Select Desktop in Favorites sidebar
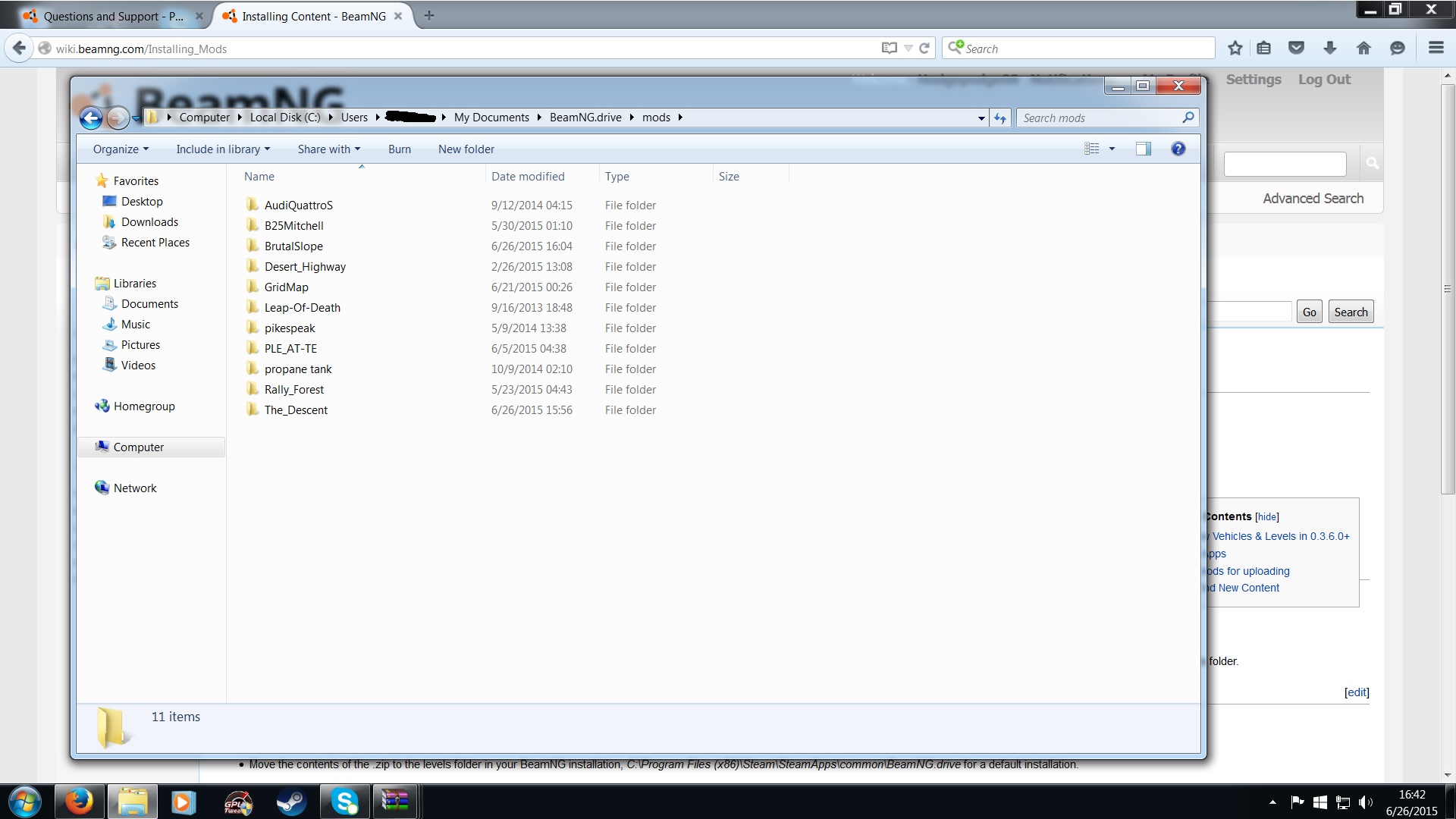1456x819 pixels. 142,202
